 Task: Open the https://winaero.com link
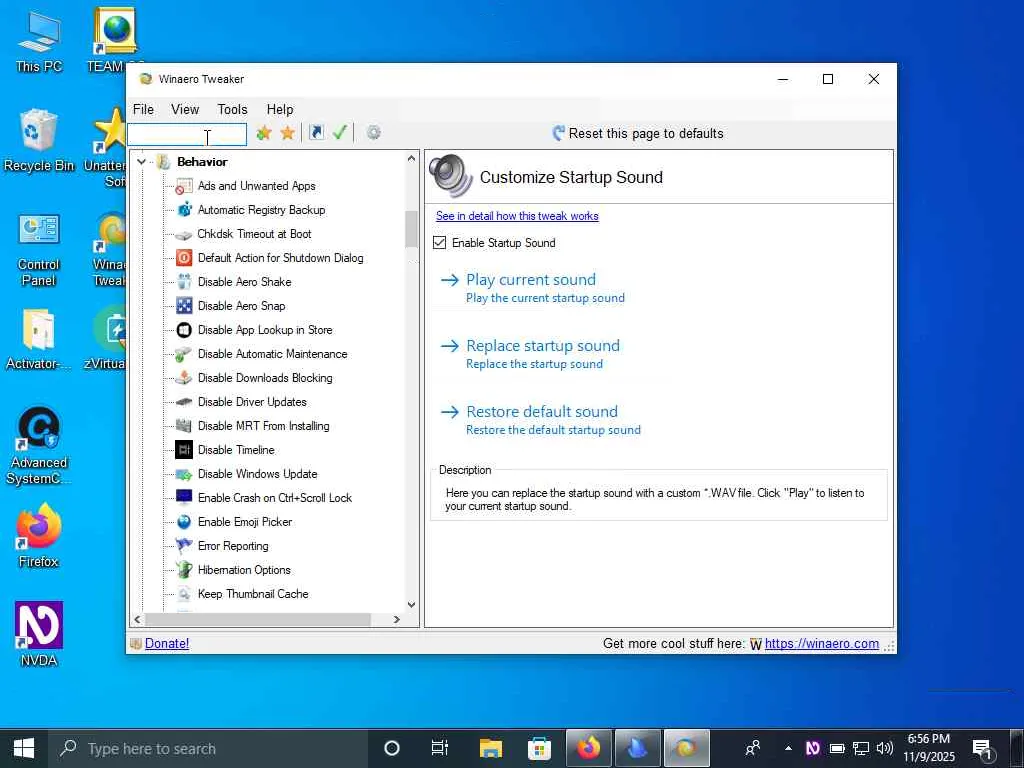click(822, 643)
